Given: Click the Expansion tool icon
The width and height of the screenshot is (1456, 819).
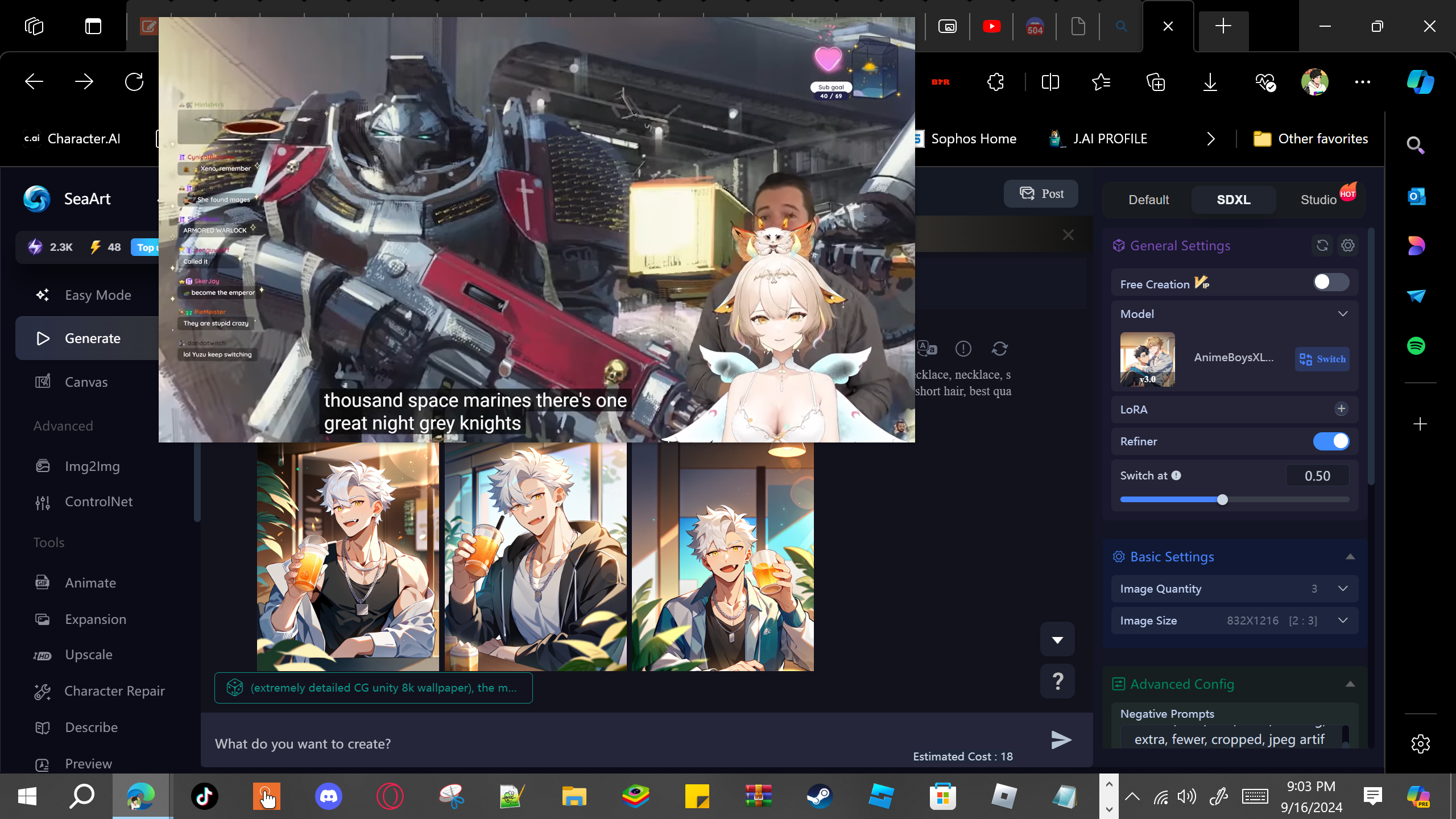Looking at the screenshot, I should [43, 619].
